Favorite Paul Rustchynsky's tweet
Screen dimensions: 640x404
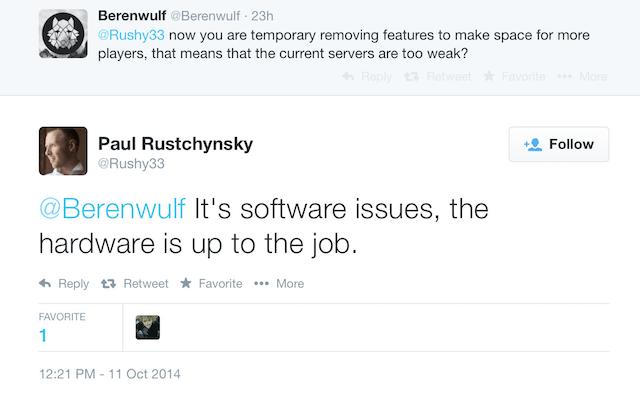pyautogui.click(x=211, y=284)
